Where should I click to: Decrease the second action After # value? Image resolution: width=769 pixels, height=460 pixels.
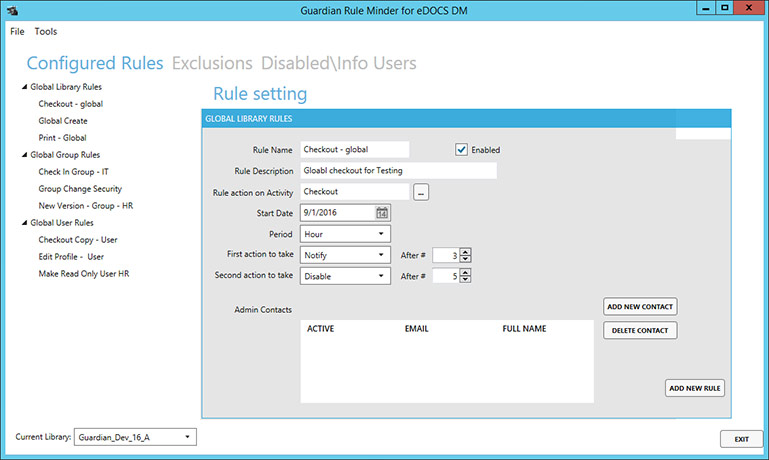(465, 280)
